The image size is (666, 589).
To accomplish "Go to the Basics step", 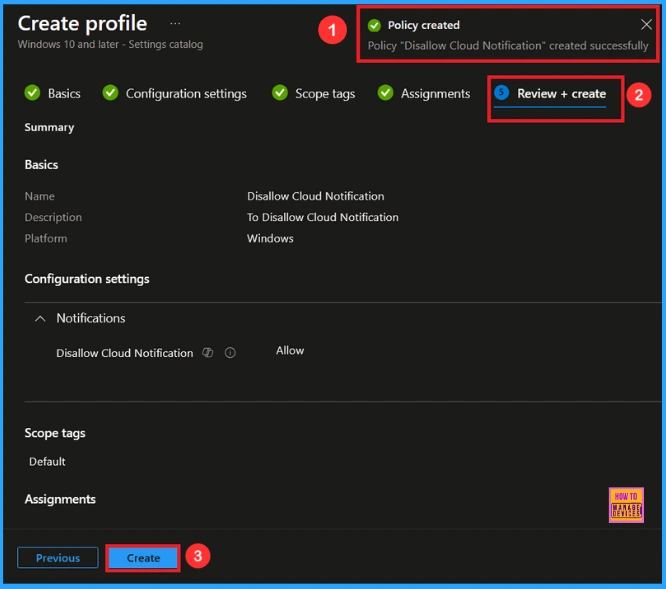I will [64, 93].
